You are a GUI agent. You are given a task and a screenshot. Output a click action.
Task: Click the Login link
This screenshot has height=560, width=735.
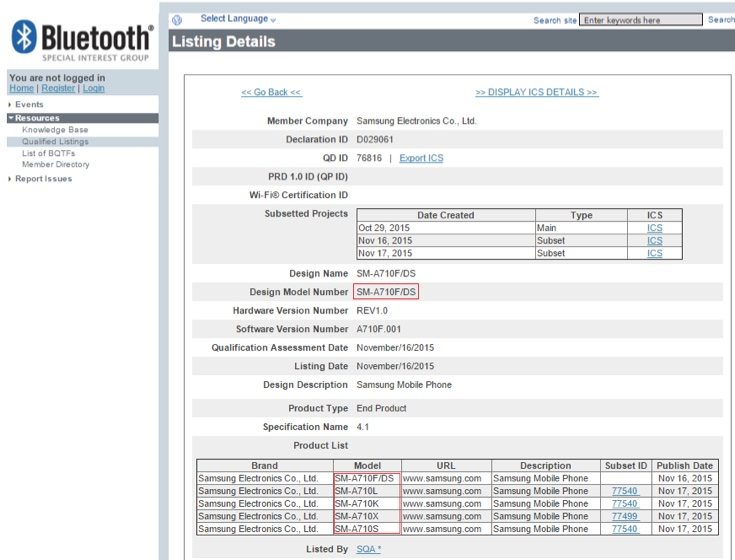94,88
